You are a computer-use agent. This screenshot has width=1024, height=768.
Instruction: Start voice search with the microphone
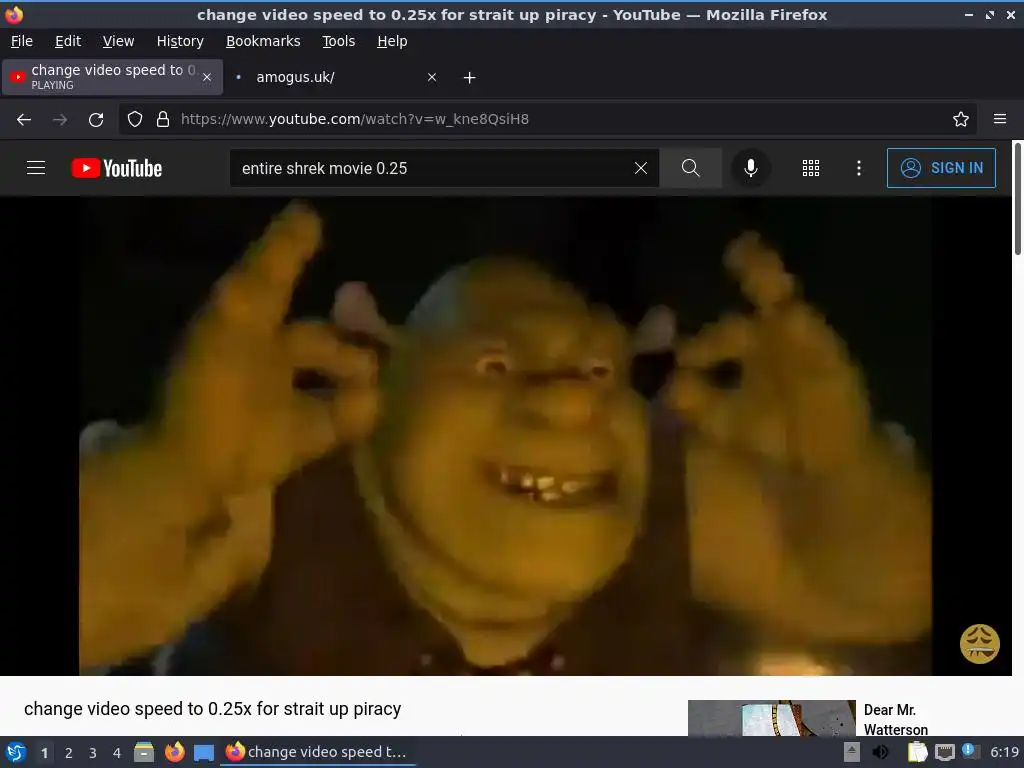pyautogui.click(x=751, y=168)
